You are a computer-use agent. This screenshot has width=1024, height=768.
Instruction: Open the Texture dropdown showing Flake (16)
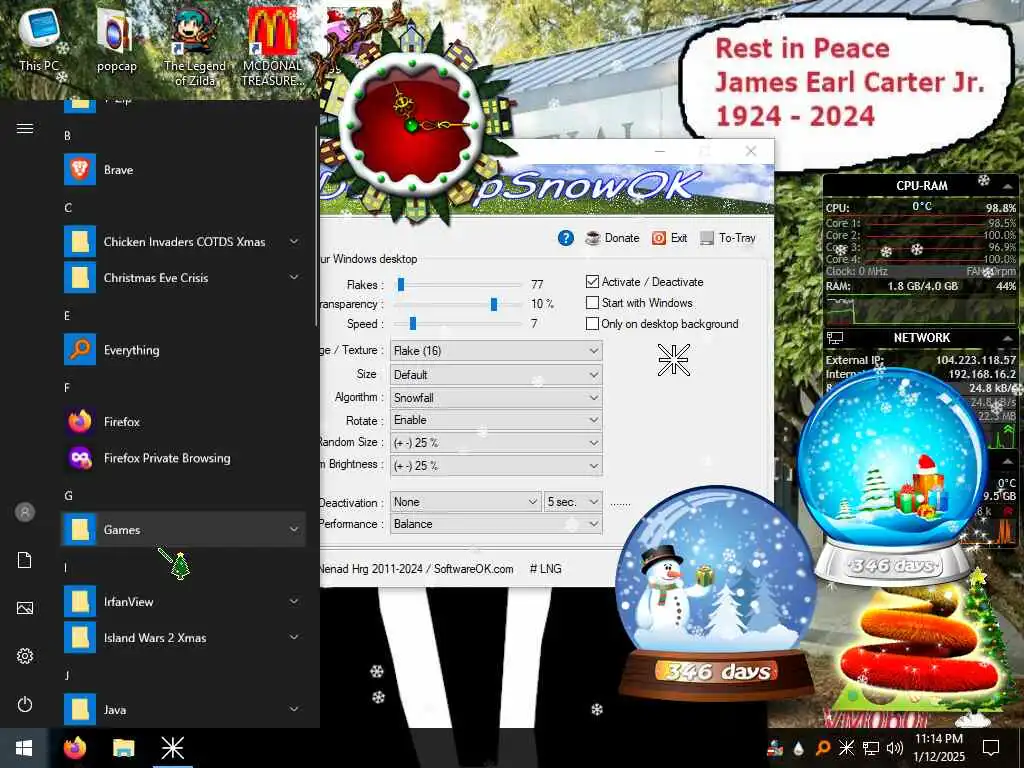pyautogui.click(x=496, y=351)
